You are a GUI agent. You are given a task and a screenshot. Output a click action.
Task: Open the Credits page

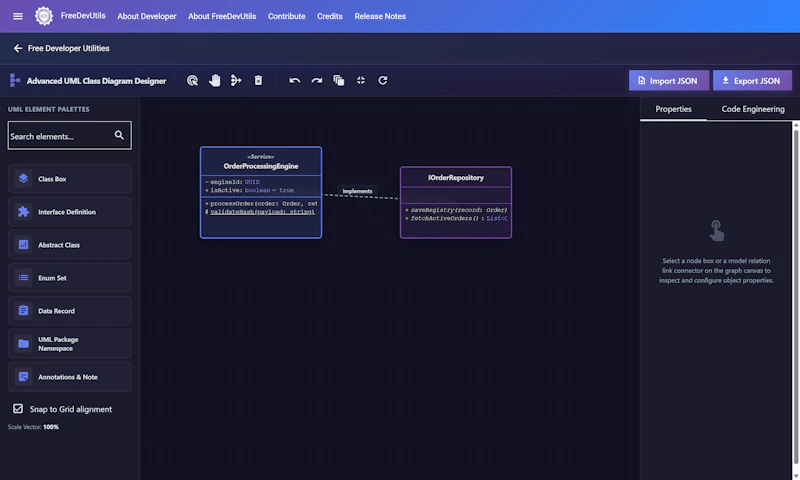(x=330, y=16)
